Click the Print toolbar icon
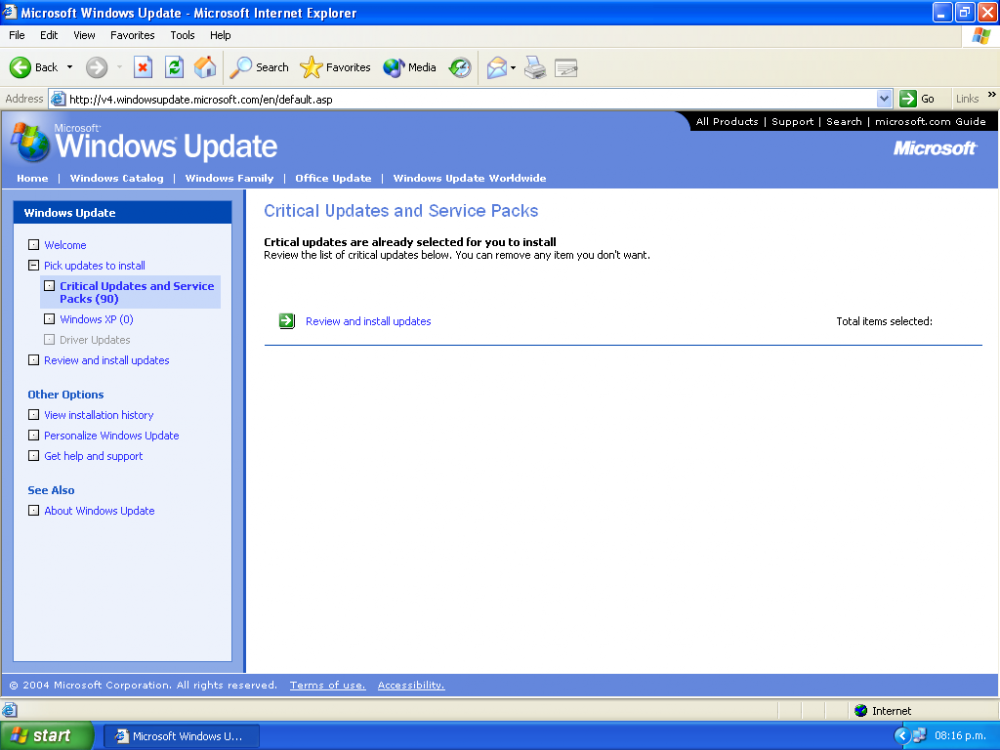 535,67
